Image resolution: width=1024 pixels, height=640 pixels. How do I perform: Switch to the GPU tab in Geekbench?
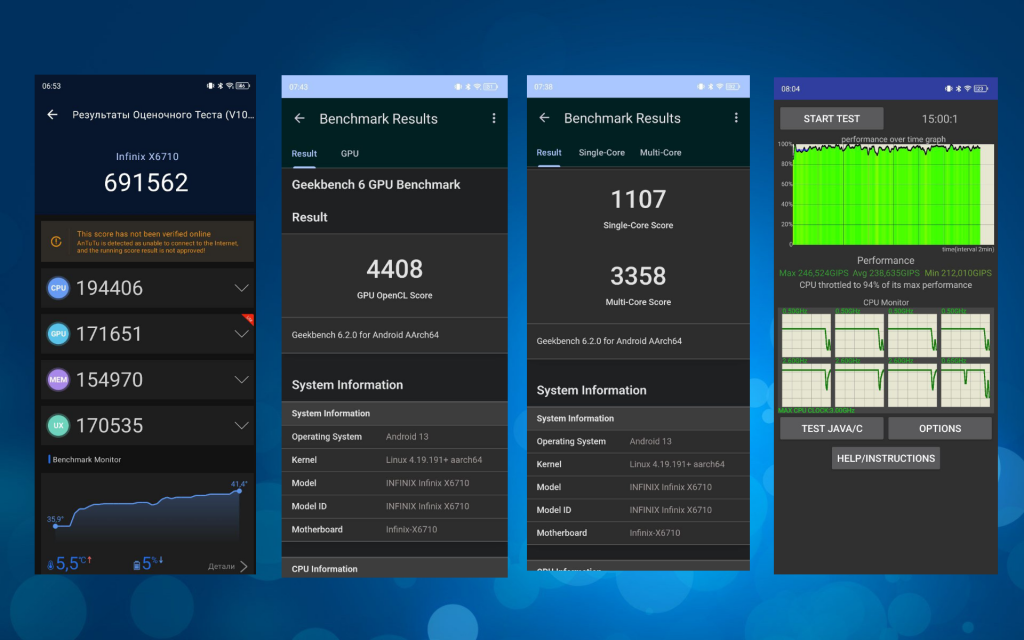[x=349, y=154]
